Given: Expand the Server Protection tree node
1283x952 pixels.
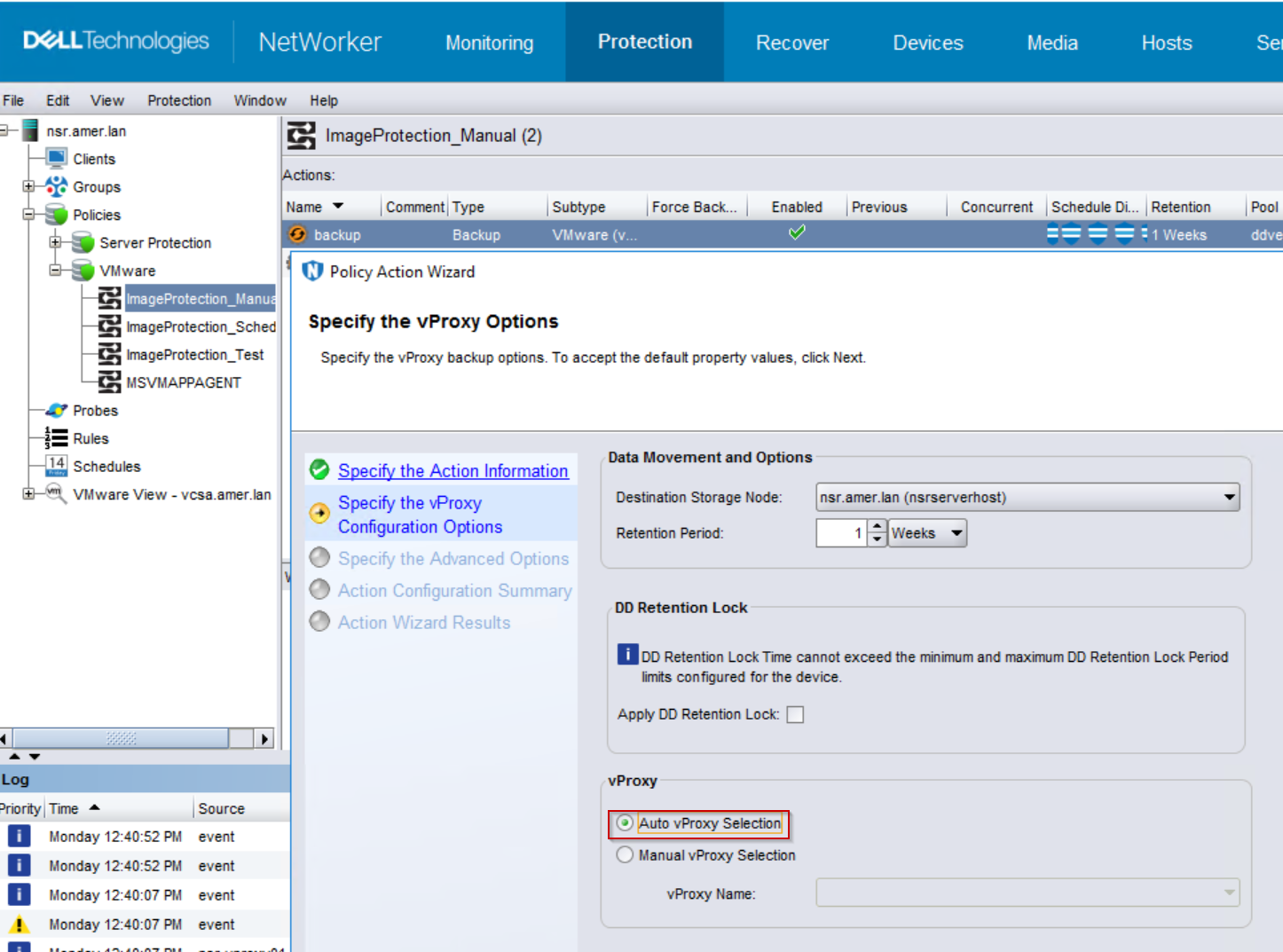Looking at the screenshot, I should coord(56,242).
